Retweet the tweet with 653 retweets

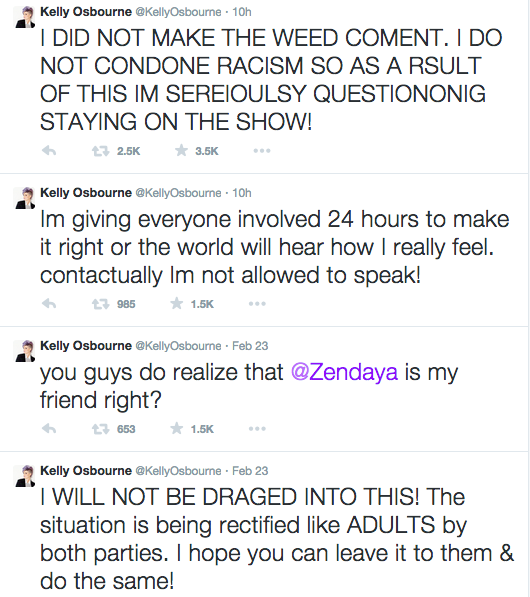pos(101,429)
